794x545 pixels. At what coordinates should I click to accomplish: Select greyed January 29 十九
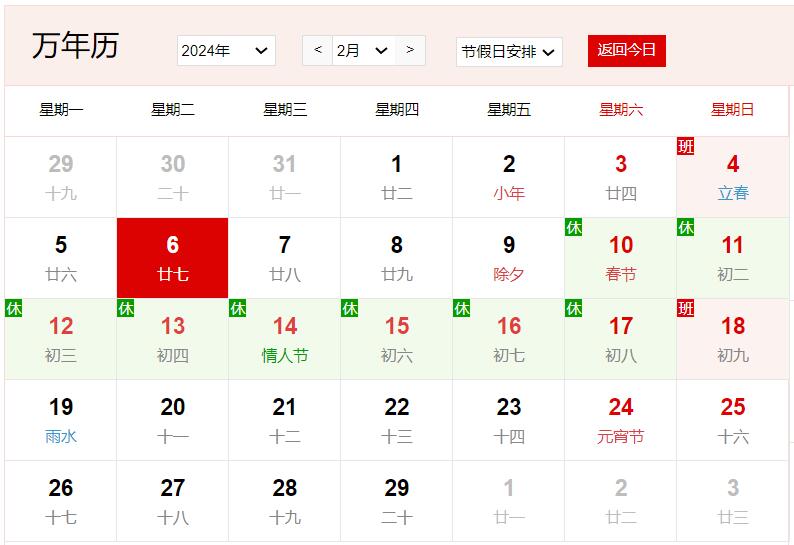pos(61,177)
